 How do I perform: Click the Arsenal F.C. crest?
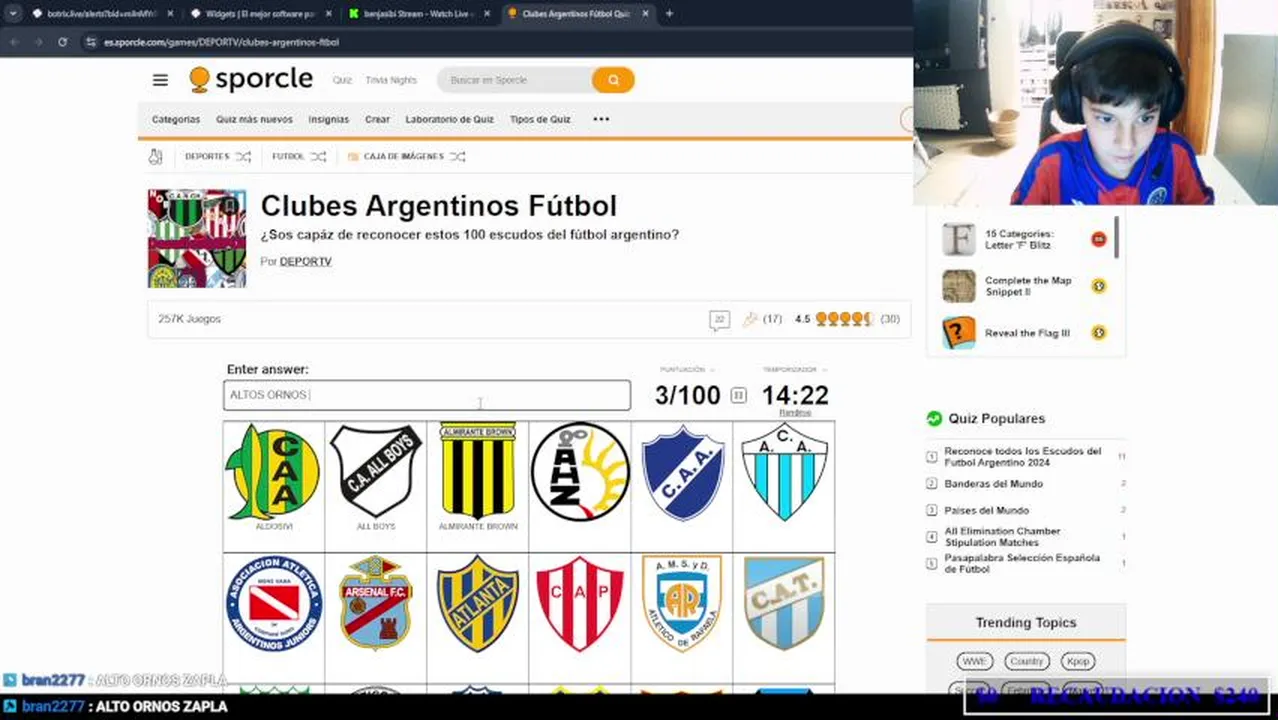pos(376,603)
